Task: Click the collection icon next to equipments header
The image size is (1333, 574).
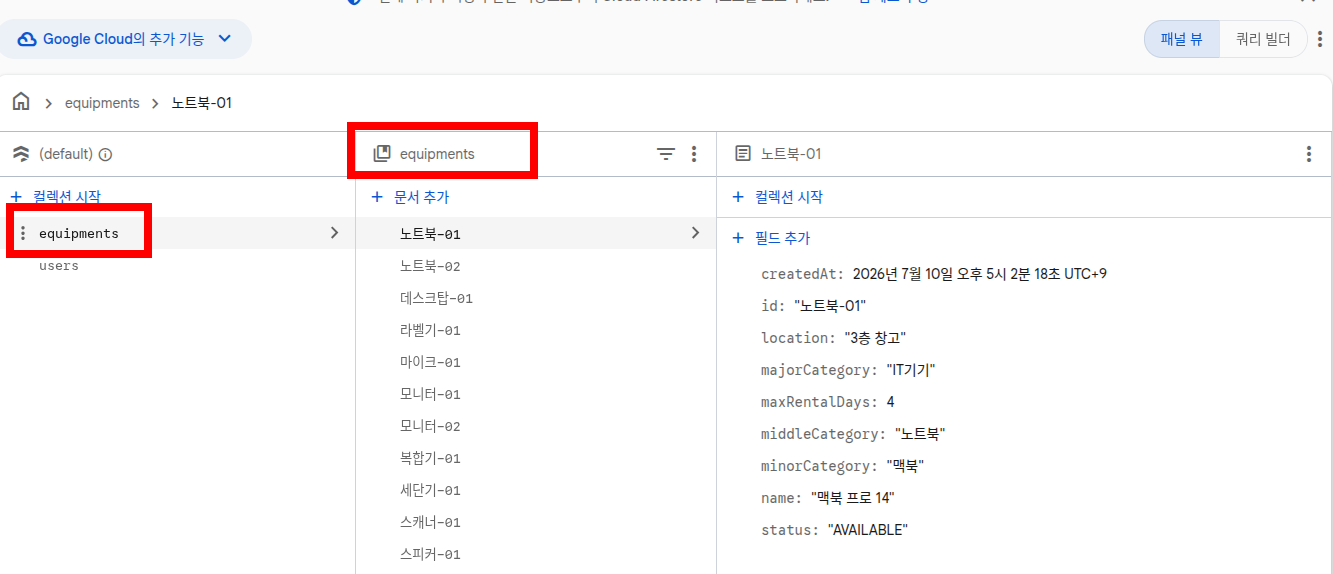Action: 382,154
